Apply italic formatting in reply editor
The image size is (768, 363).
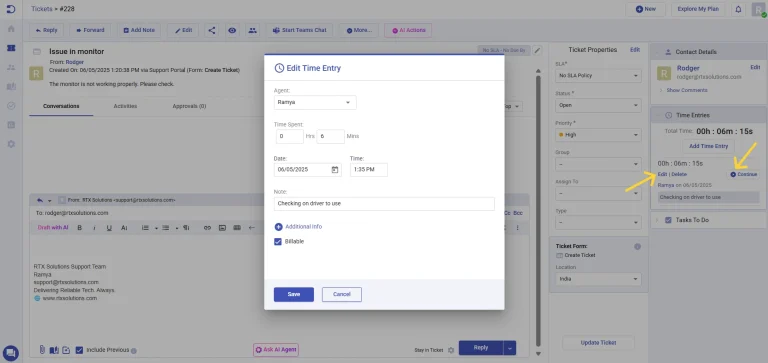tap(95, 228)
